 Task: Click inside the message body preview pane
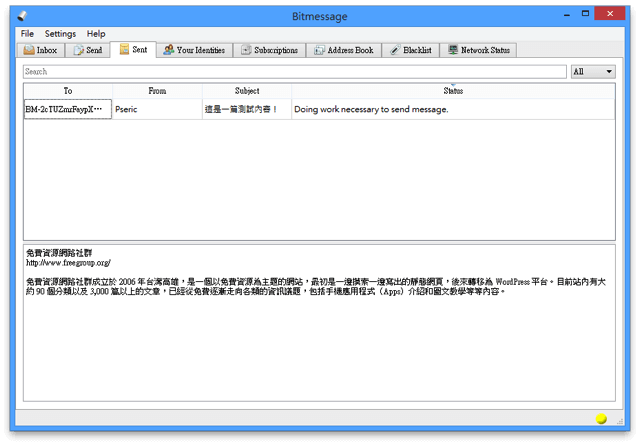[x=319, y=323]
